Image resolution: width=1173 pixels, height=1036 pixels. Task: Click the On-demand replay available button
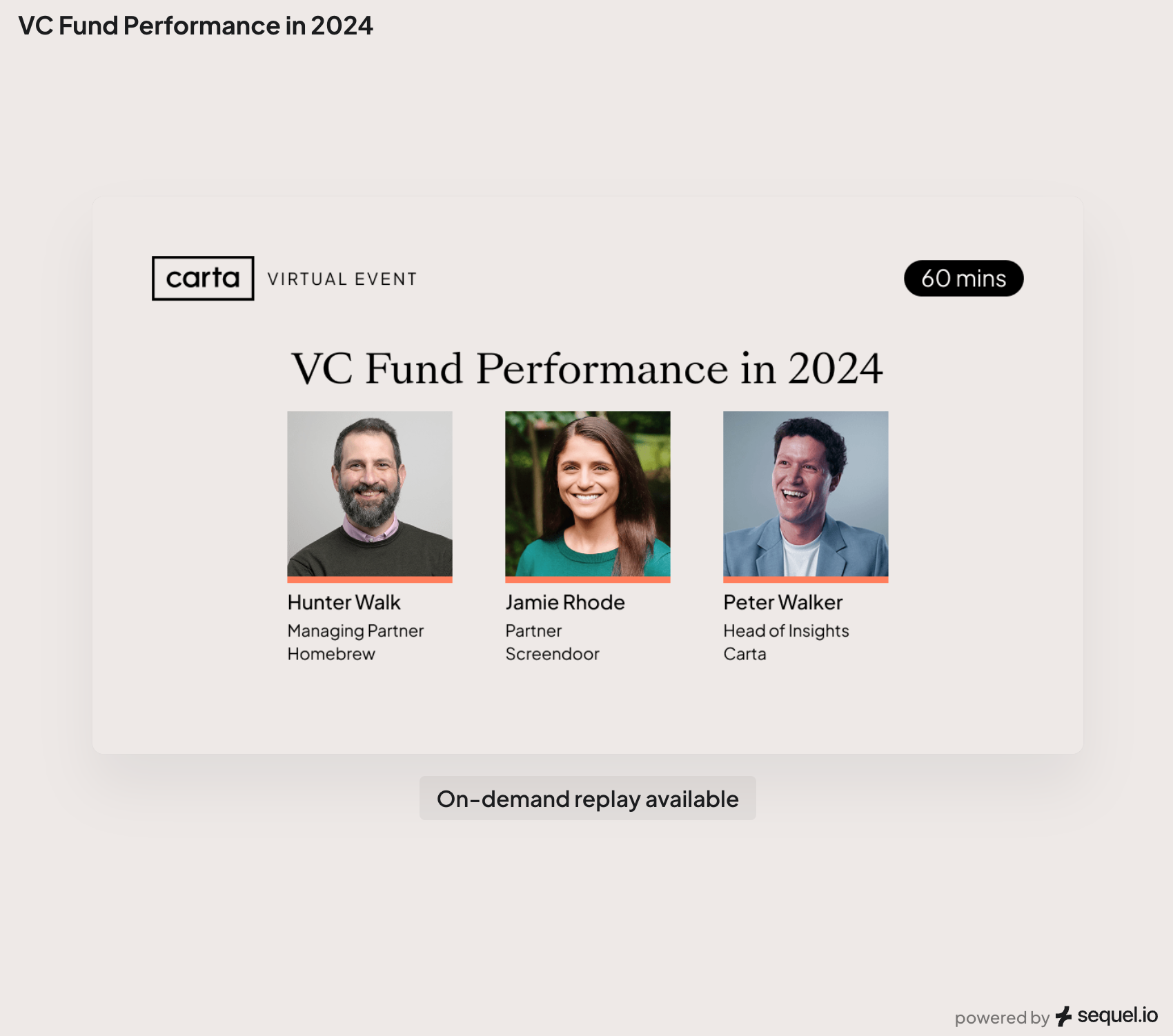(x=586, y=798)
